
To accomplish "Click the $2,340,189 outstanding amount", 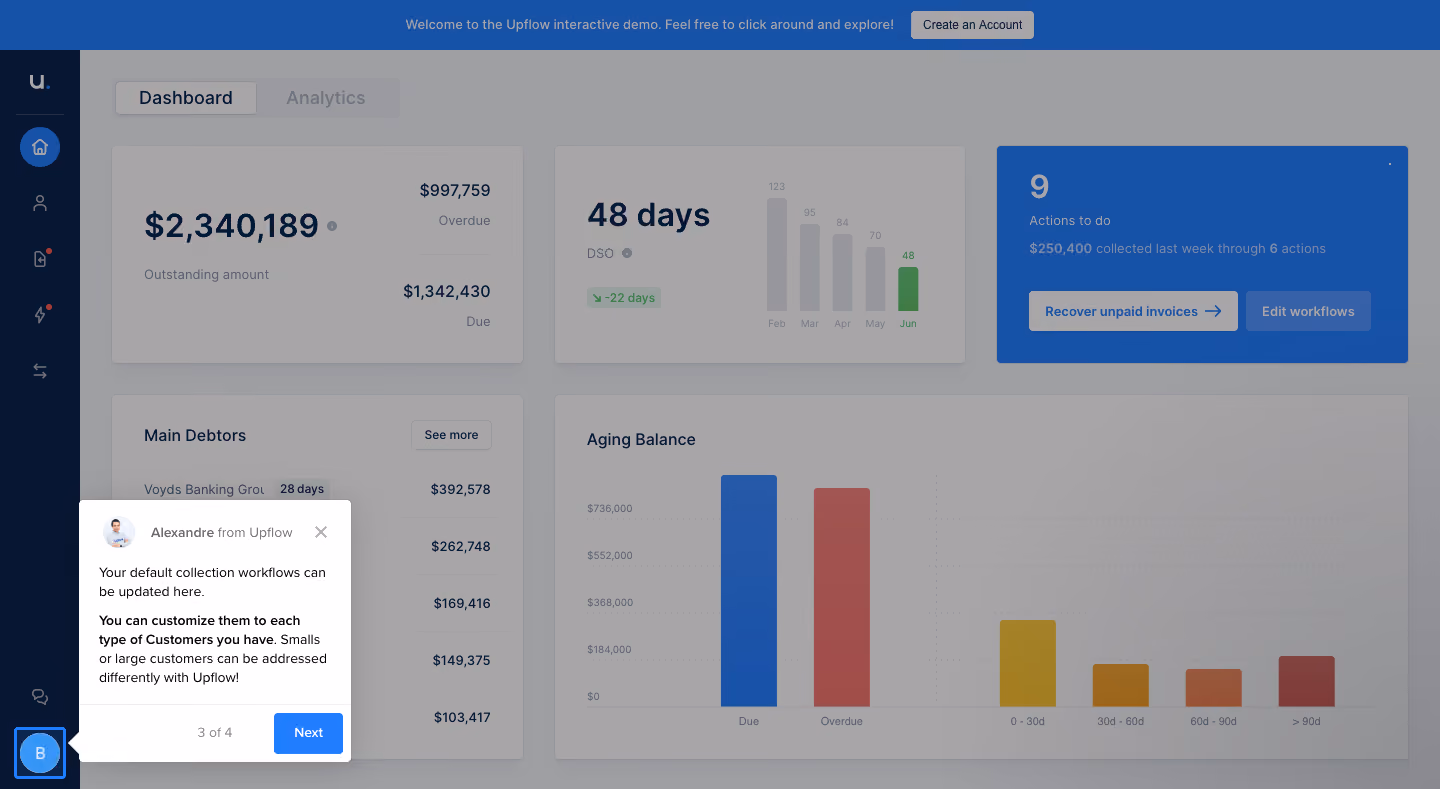I will click(231, 226).
